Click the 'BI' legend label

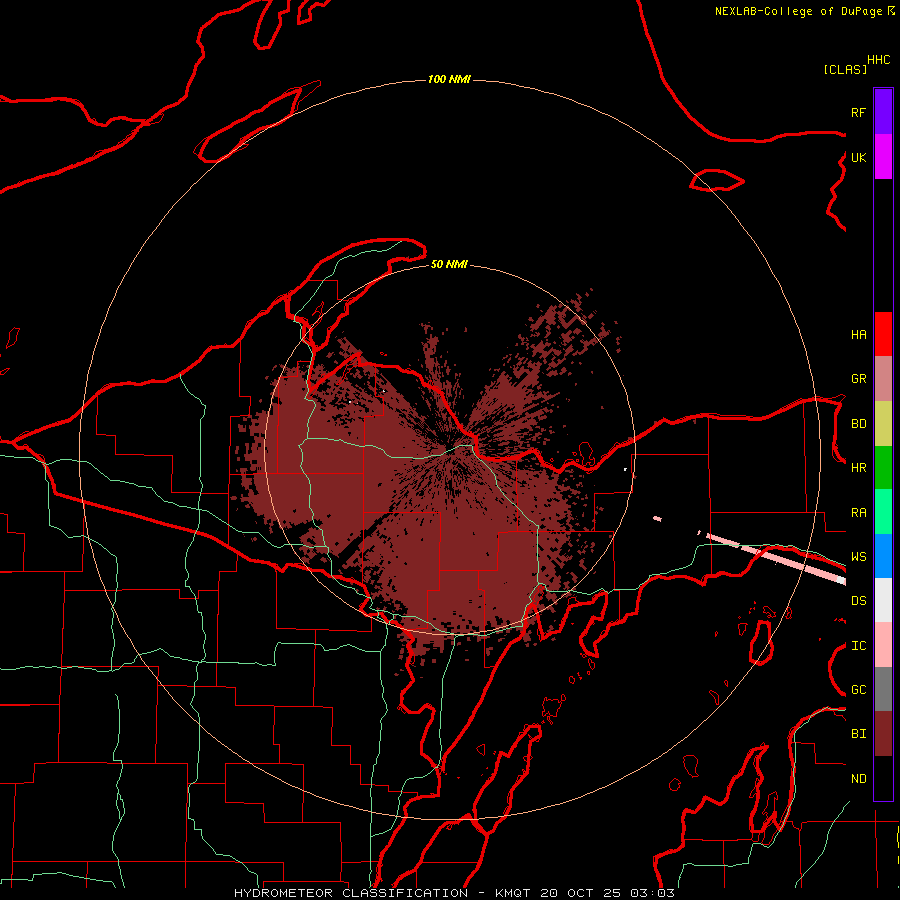tap(858, 734)
